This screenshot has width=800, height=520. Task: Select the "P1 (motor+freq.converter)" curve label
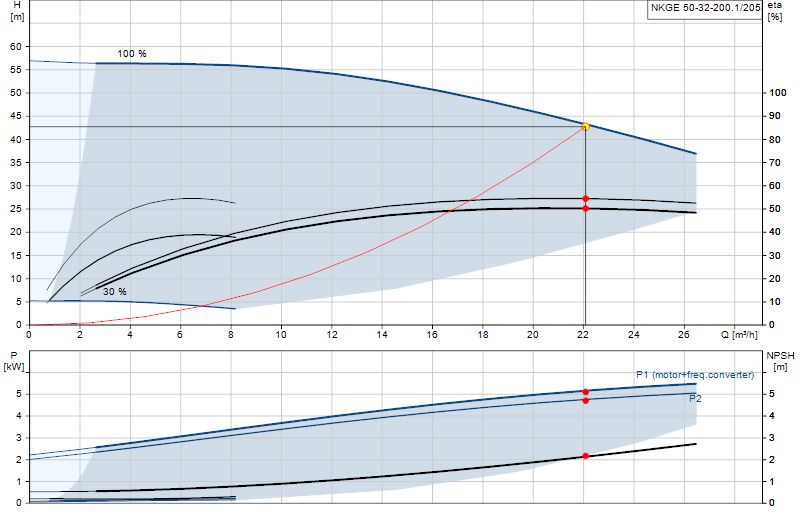coord(695,375)
